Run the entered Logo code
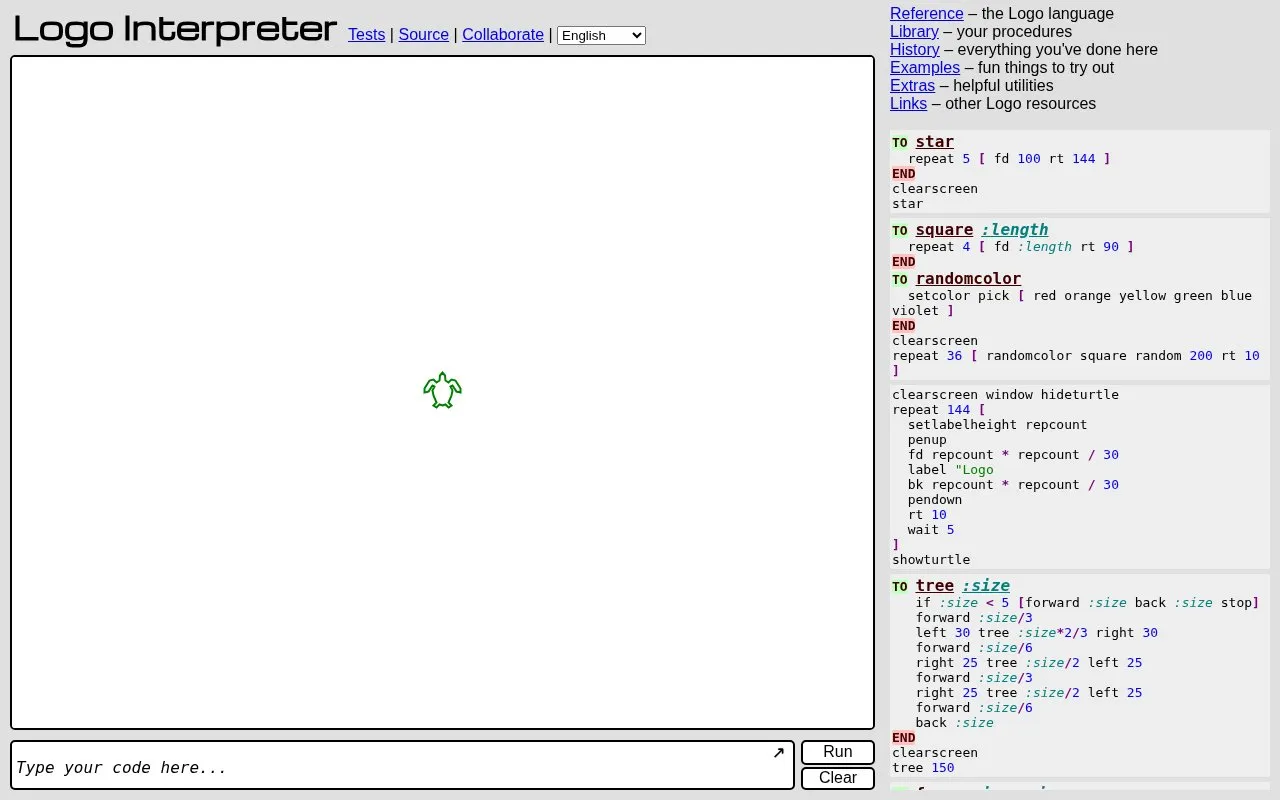 click(x=838, y=752)
